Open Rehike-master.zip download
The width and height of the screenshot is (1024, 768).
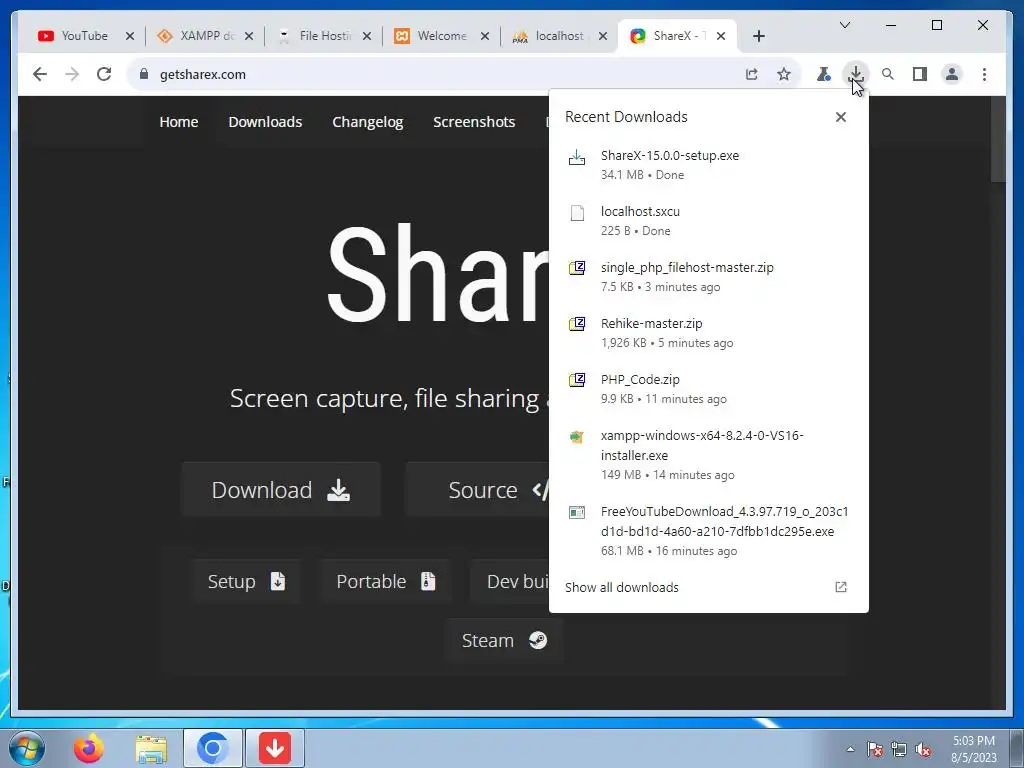tap(709, 333)
